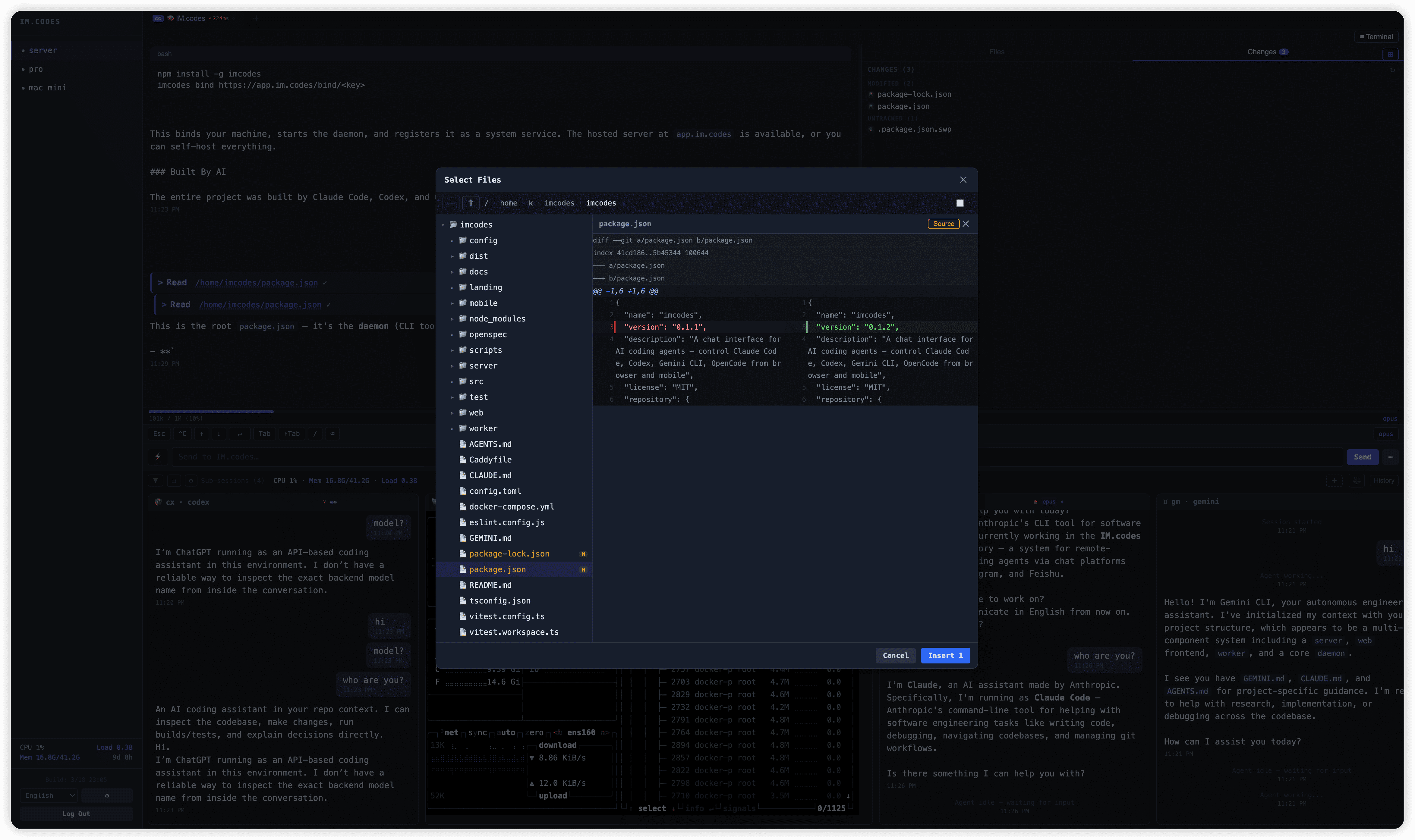Click the settings gear beside the language selector
Screen dimensions: 1415x840
click(x=107, y=795)
